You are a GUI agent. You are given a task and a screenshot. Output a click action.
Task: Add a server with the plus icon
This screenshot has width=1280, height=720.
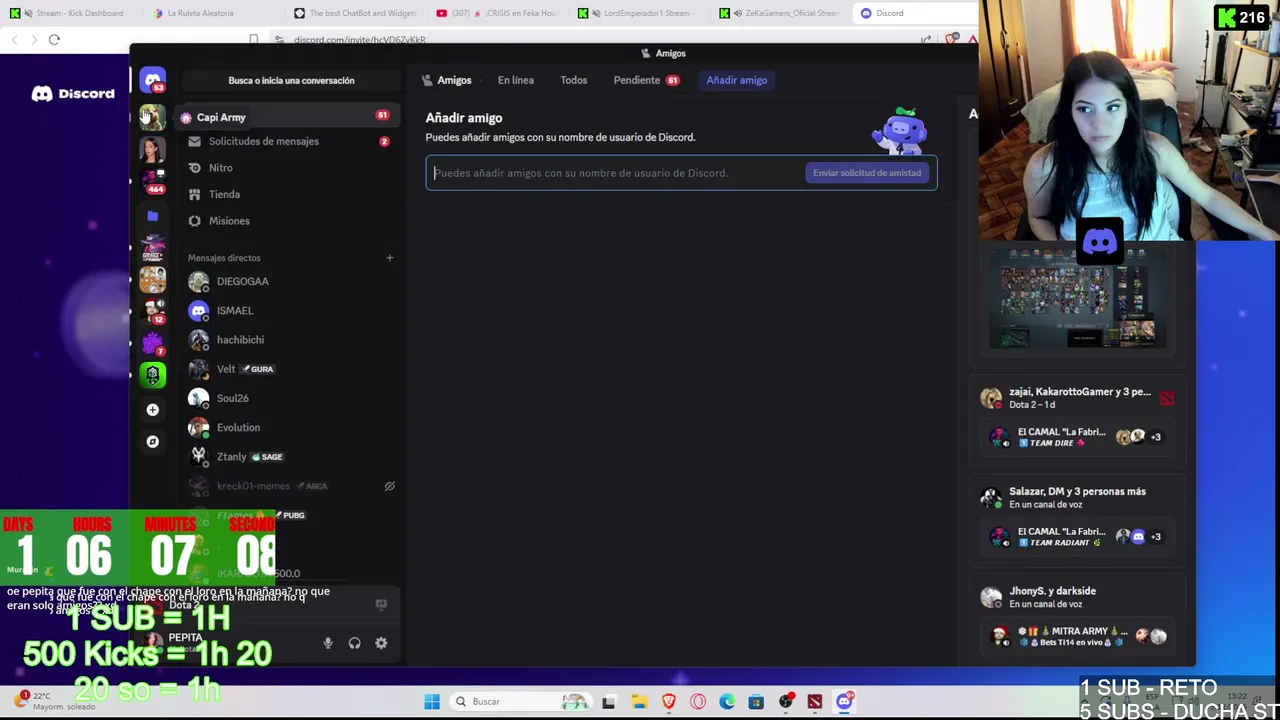[x=152, y=409]
